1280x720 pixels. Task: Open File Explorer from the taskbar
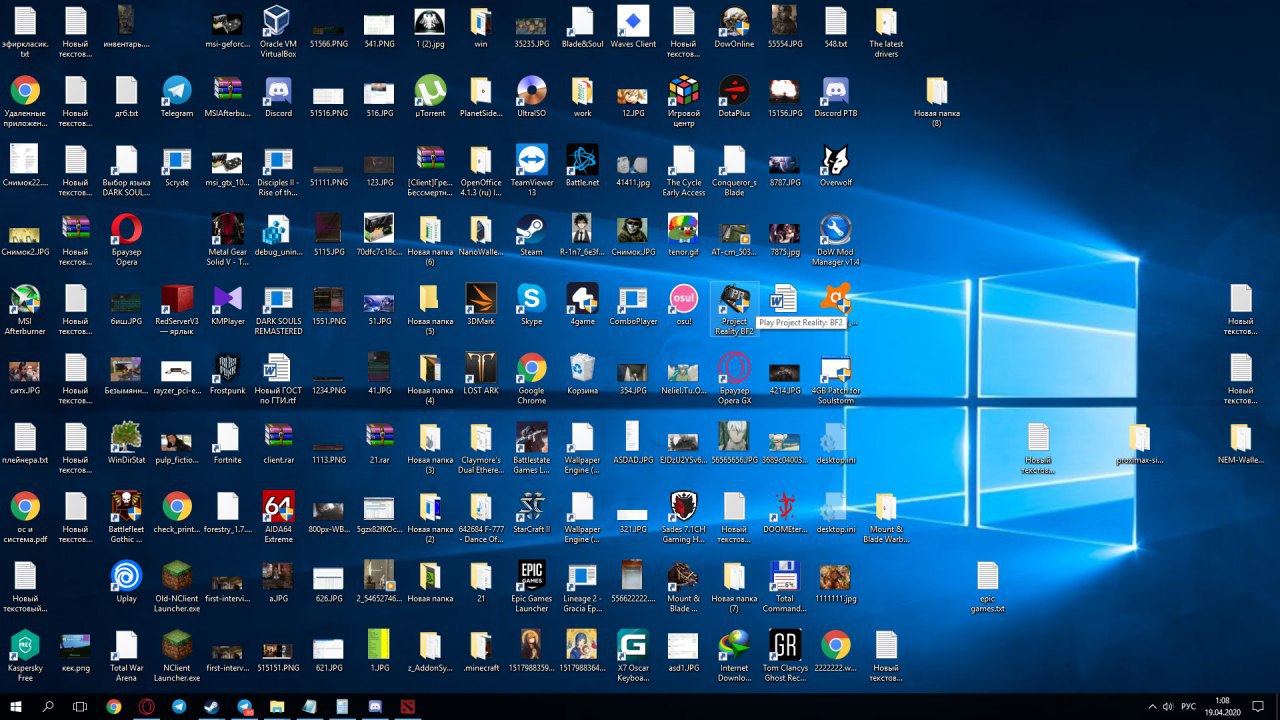click(x=277, y=706)
